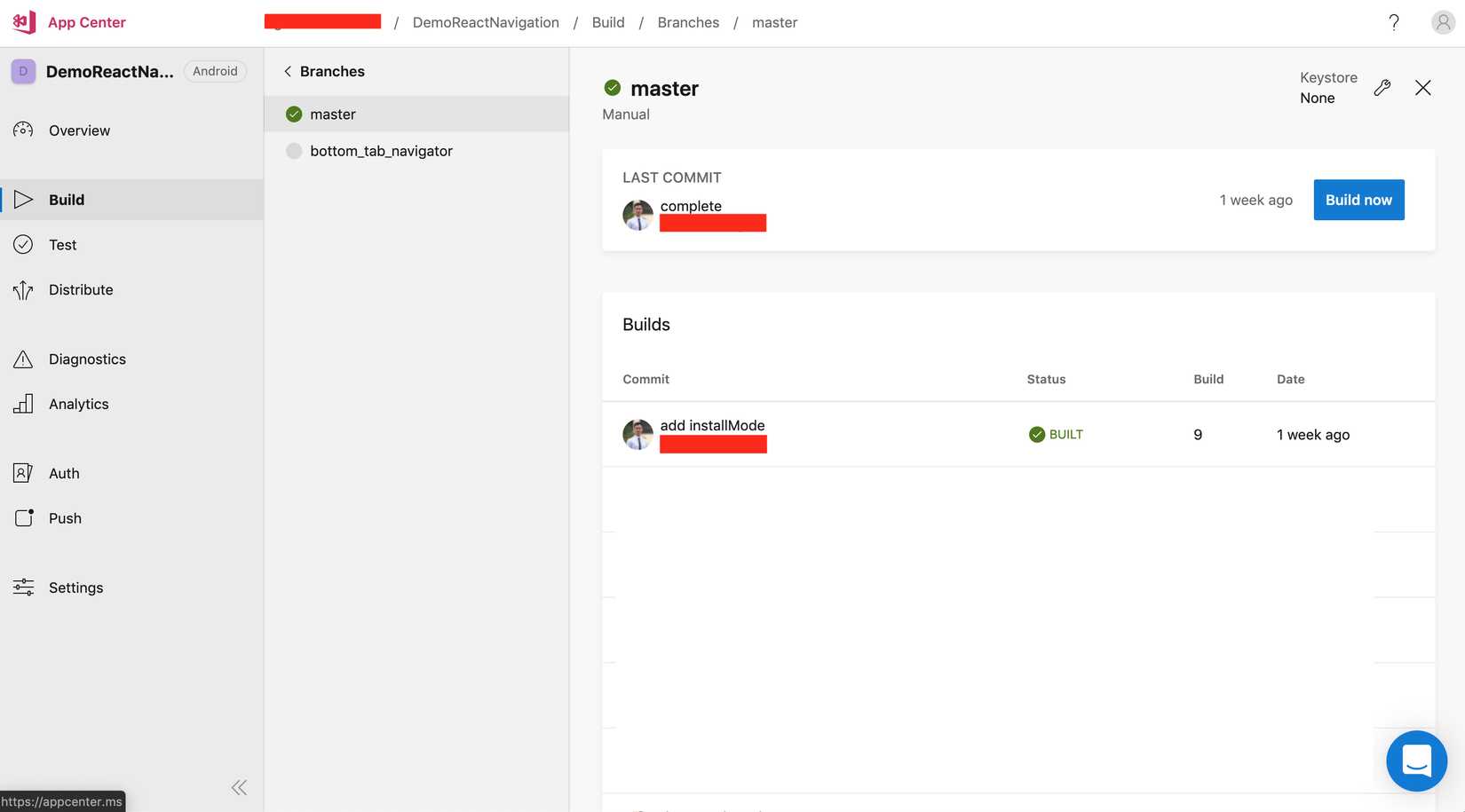
Task: Open the Test section
Action: point(131,245)
